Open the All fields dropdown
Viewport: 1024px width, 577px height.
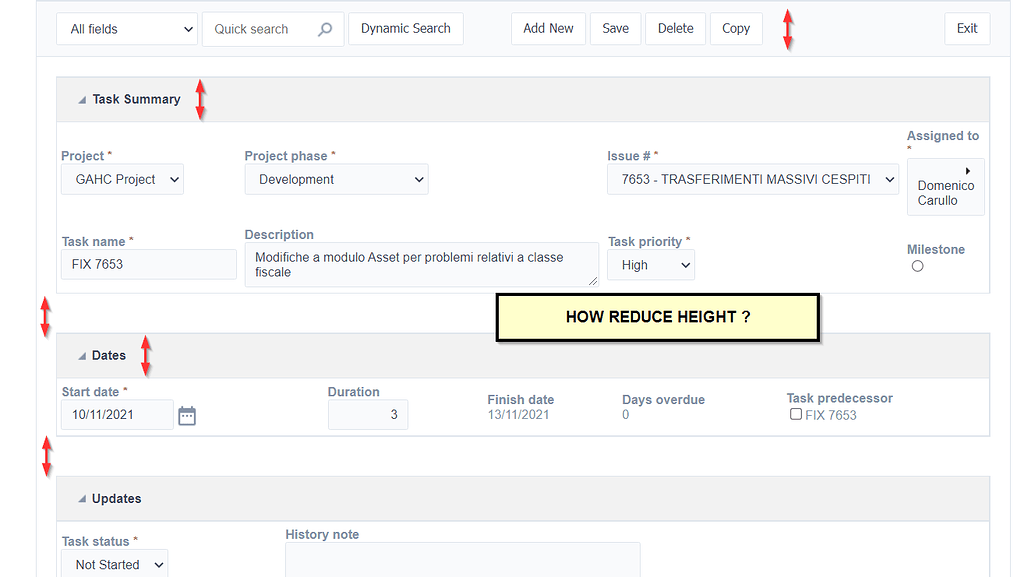127,29
